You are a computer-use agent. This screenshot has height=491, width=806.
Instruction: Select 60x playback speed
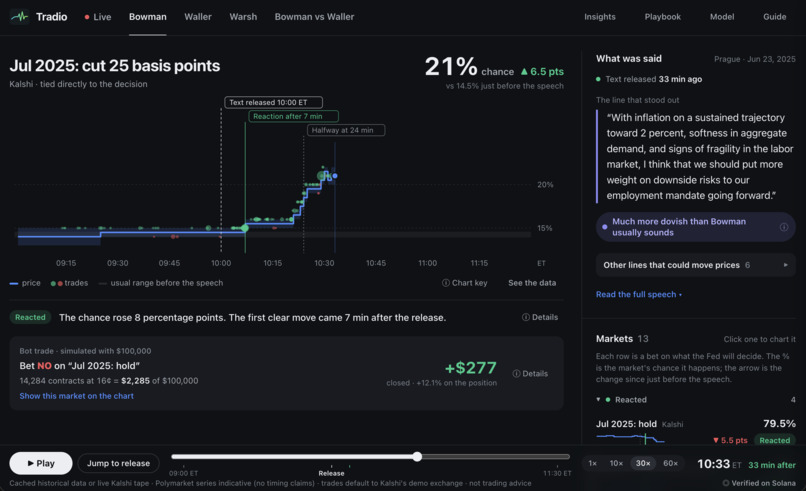pyautogui.click(x=670, y=463)
